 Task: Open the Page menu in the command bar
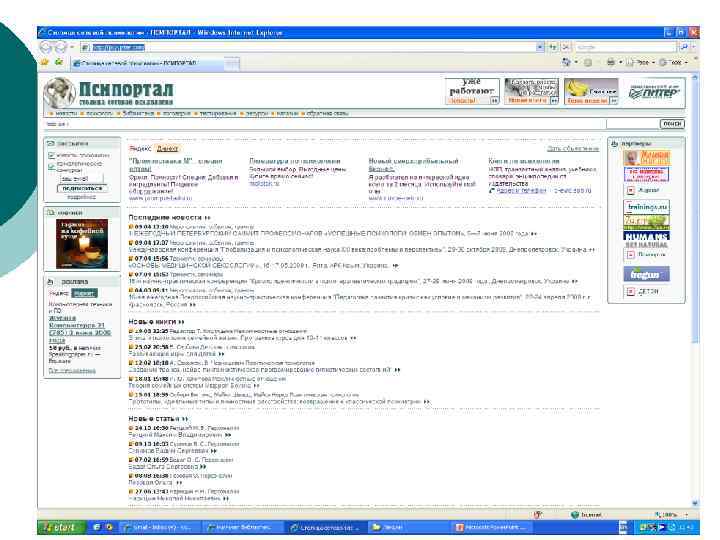coord(641,62)
